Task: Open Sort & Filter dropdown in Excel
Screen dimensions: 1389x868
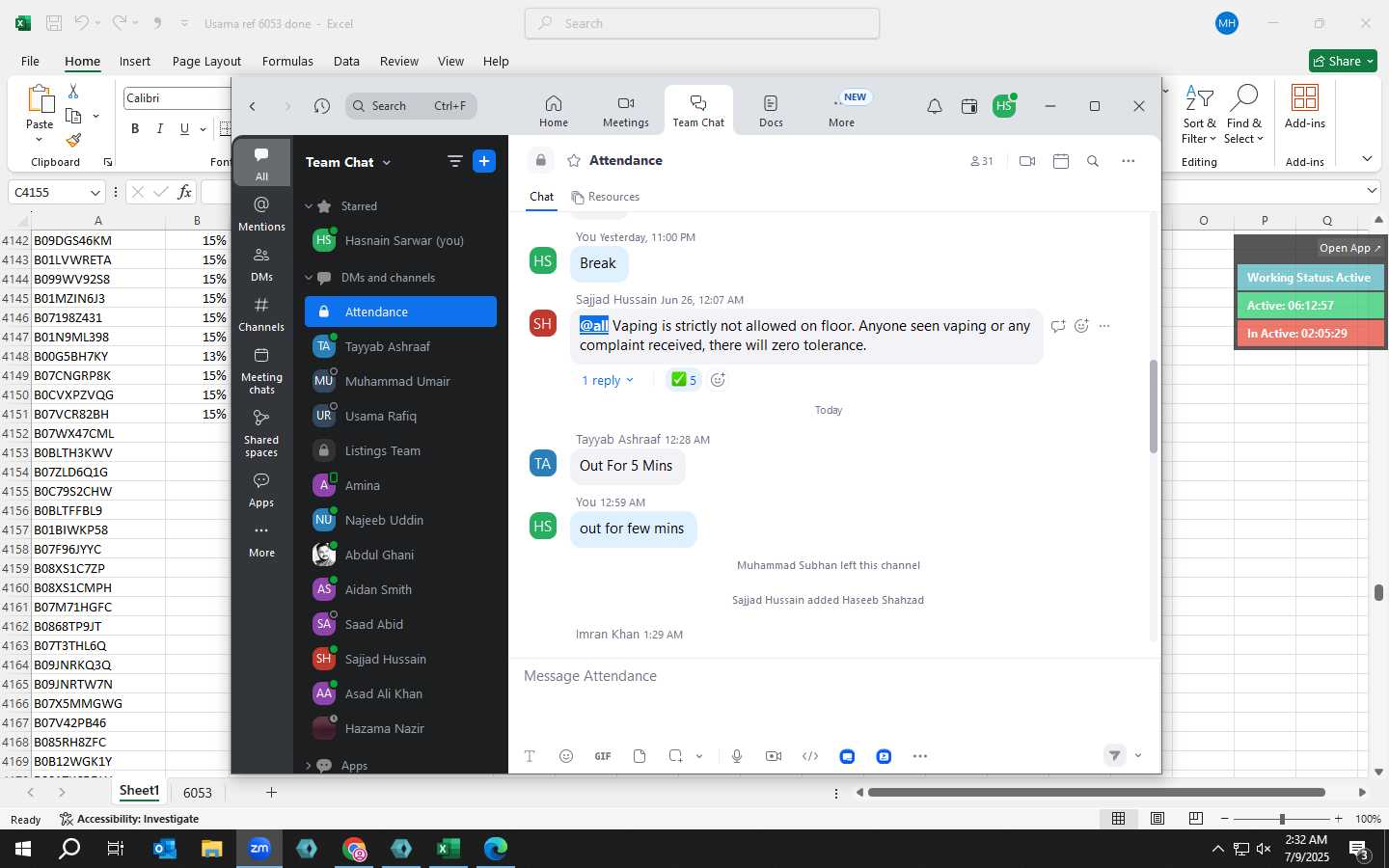Action: tap(1199, 115)
